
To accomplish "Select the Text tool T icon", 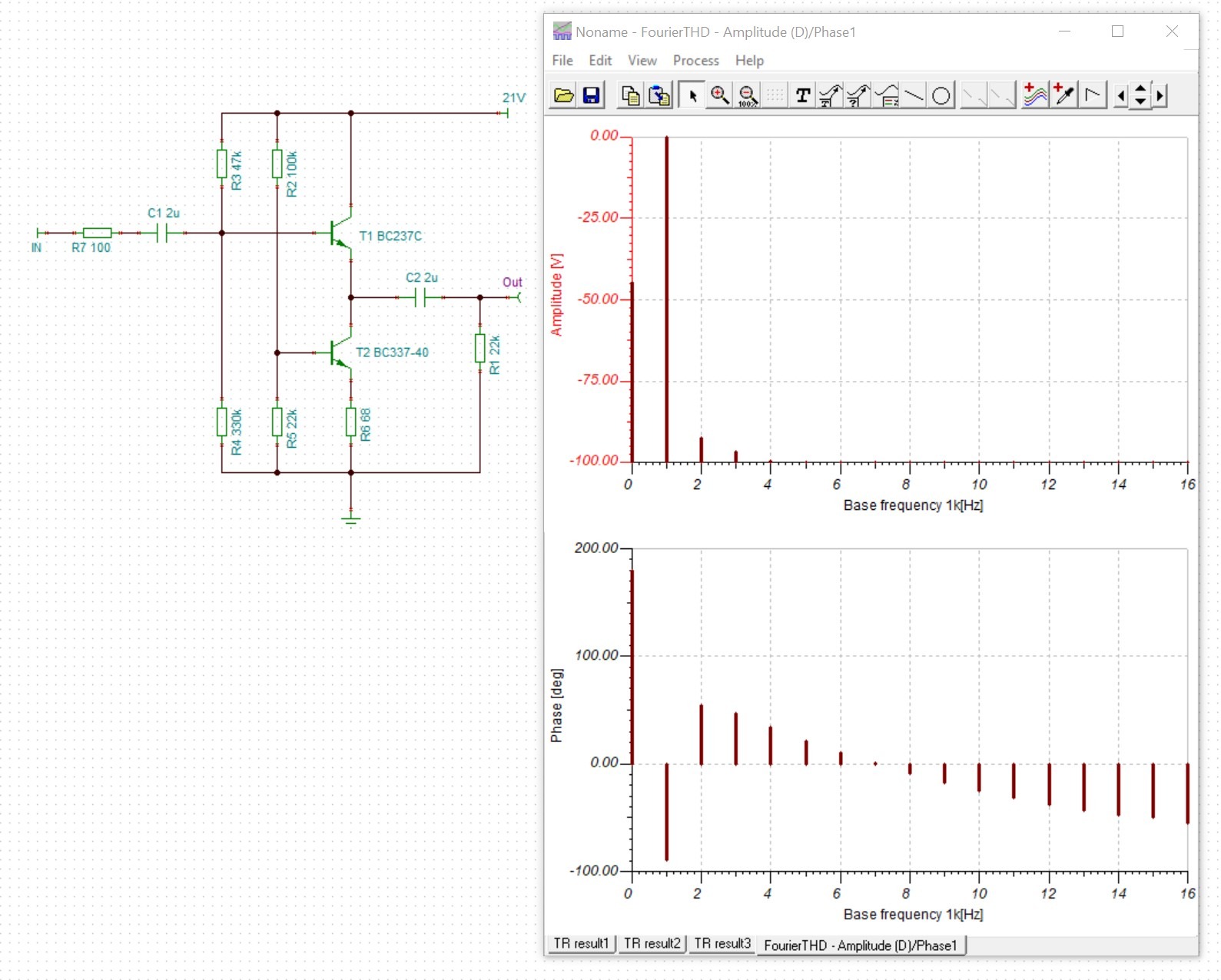I will (803, 95).
